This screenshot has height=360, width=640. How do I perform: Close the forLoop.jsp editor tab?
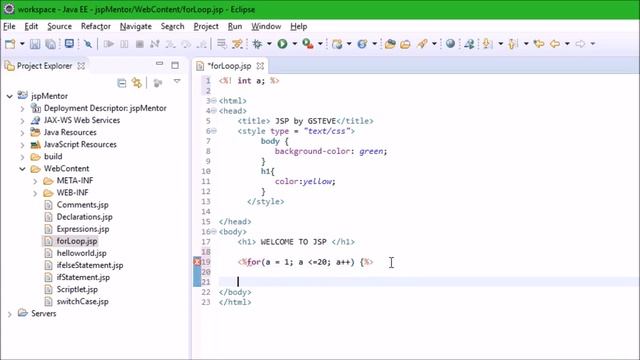[x=260, y=66]
